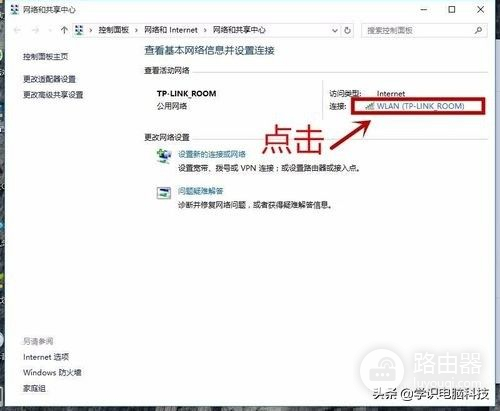Open 问题疑难解答 link
Viewport: 500px width, 411px height.
click(x=200, y=191)
